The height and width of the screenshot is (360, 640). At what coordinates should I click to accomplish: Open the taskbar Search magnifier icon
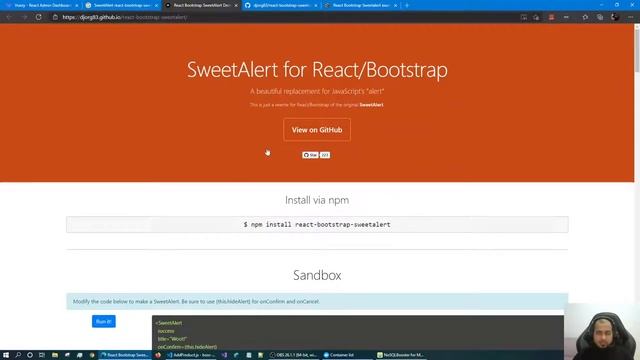pos(18,355)
